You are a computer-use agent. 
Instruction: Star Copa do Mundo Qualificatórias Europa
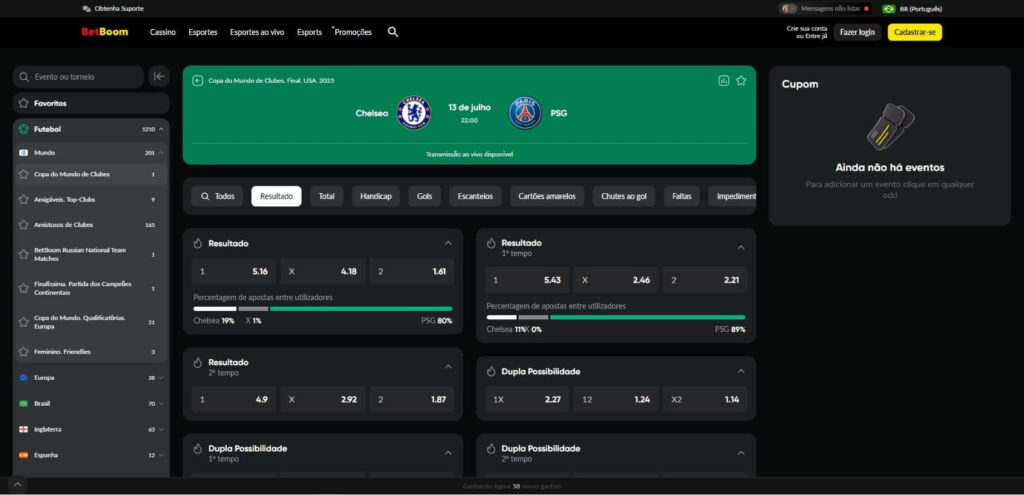pos(24,322)
